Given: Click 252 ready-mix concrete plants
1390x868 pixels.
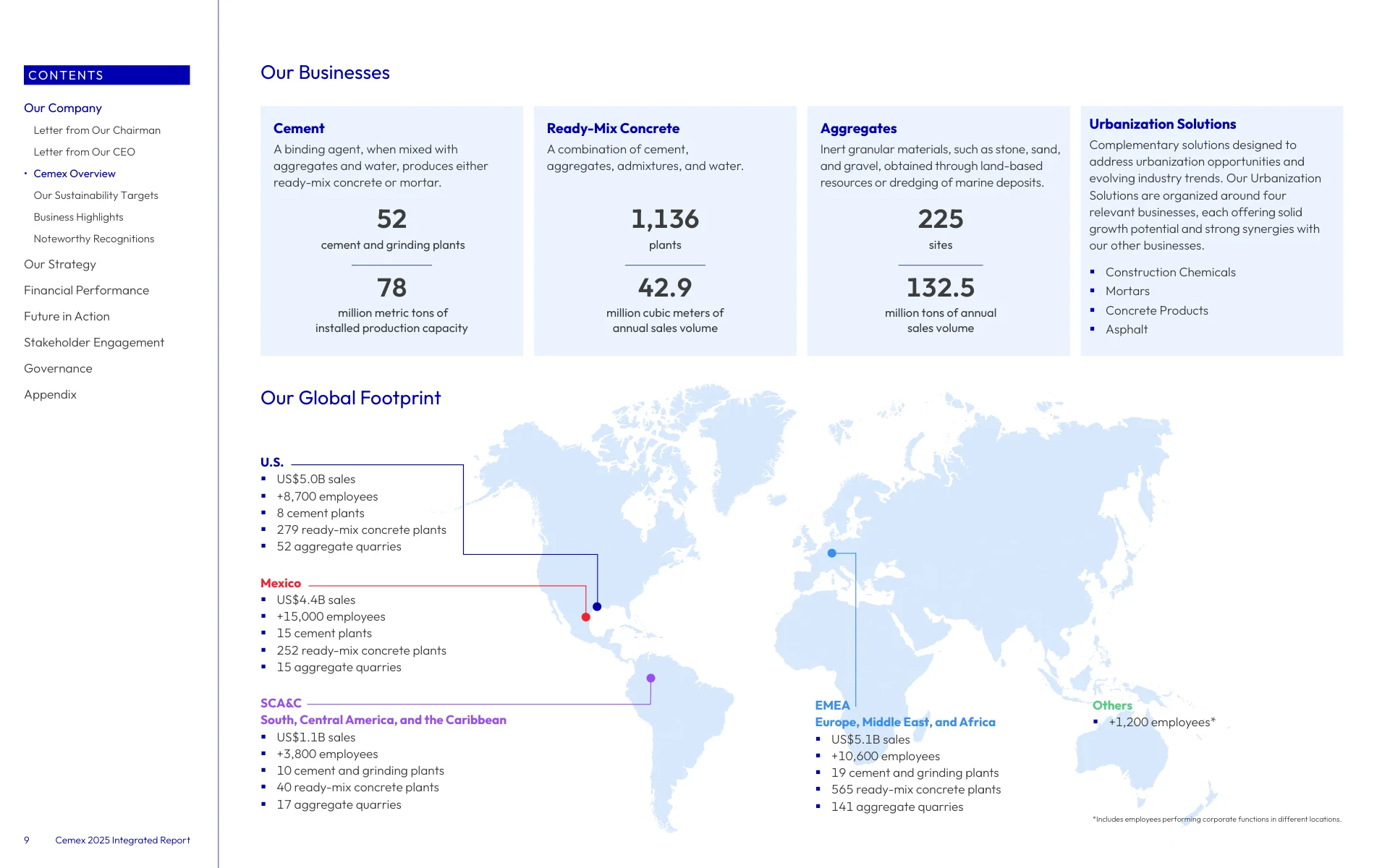Looking at the screenshot, I should pyautogui.click(x=361, y=651).
